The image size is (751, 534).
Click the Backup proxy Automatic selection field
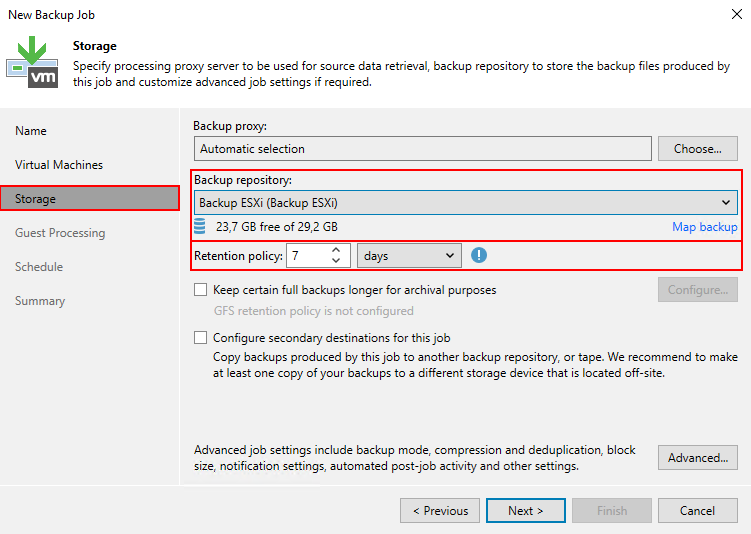pyautogui.click(x=423, y=148)
